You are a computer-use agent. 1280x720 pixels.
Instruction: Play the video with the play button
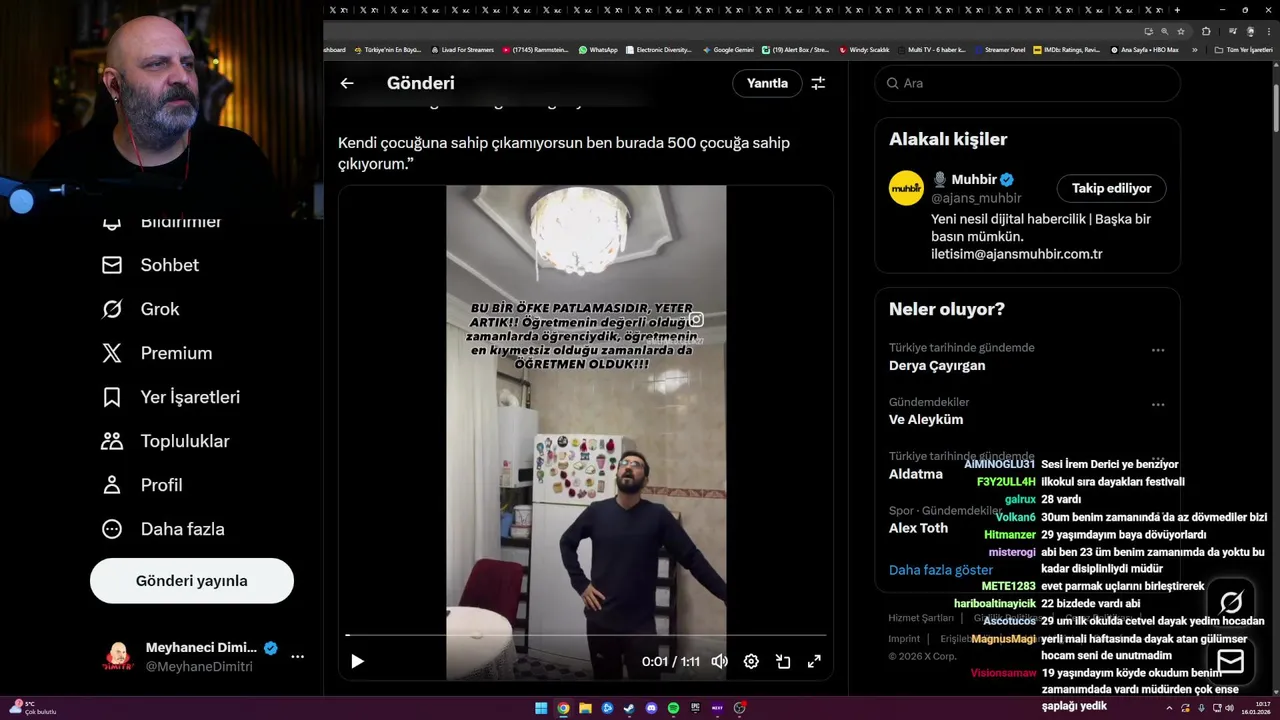[357, 661]
